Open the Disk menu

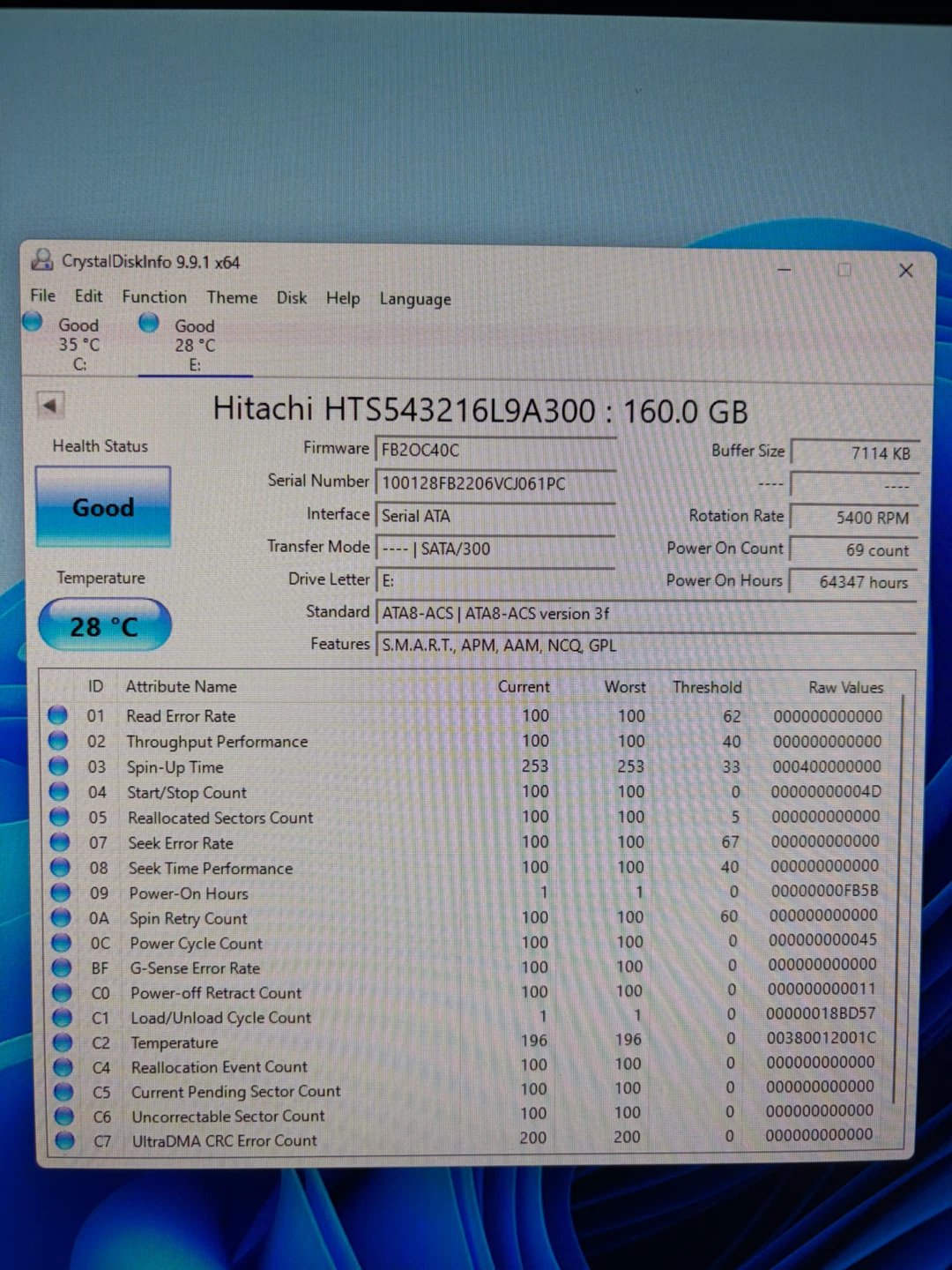[292, 298]
